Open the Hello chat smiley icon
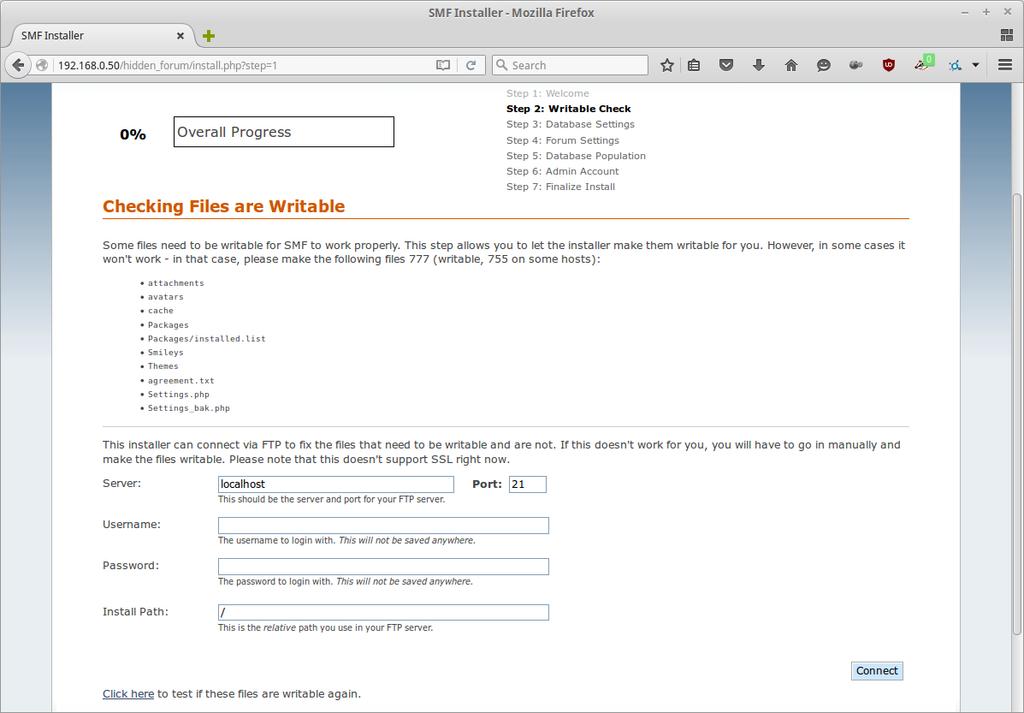Screen dimensions: 1024x713 [824, 65]
